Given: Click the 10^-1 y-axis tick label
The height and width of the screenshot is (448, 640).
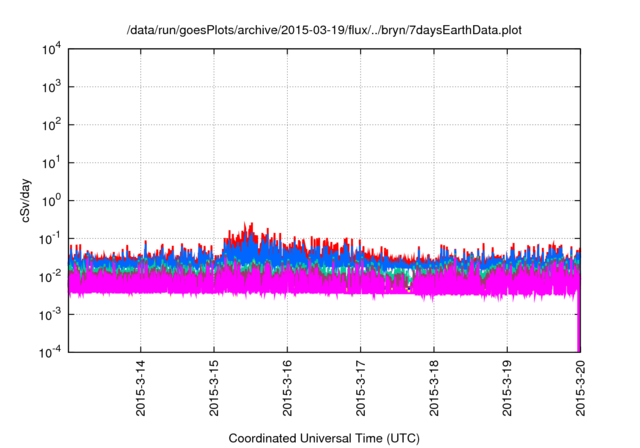Looking at the screenshot, I should click(x=50, y=239).
